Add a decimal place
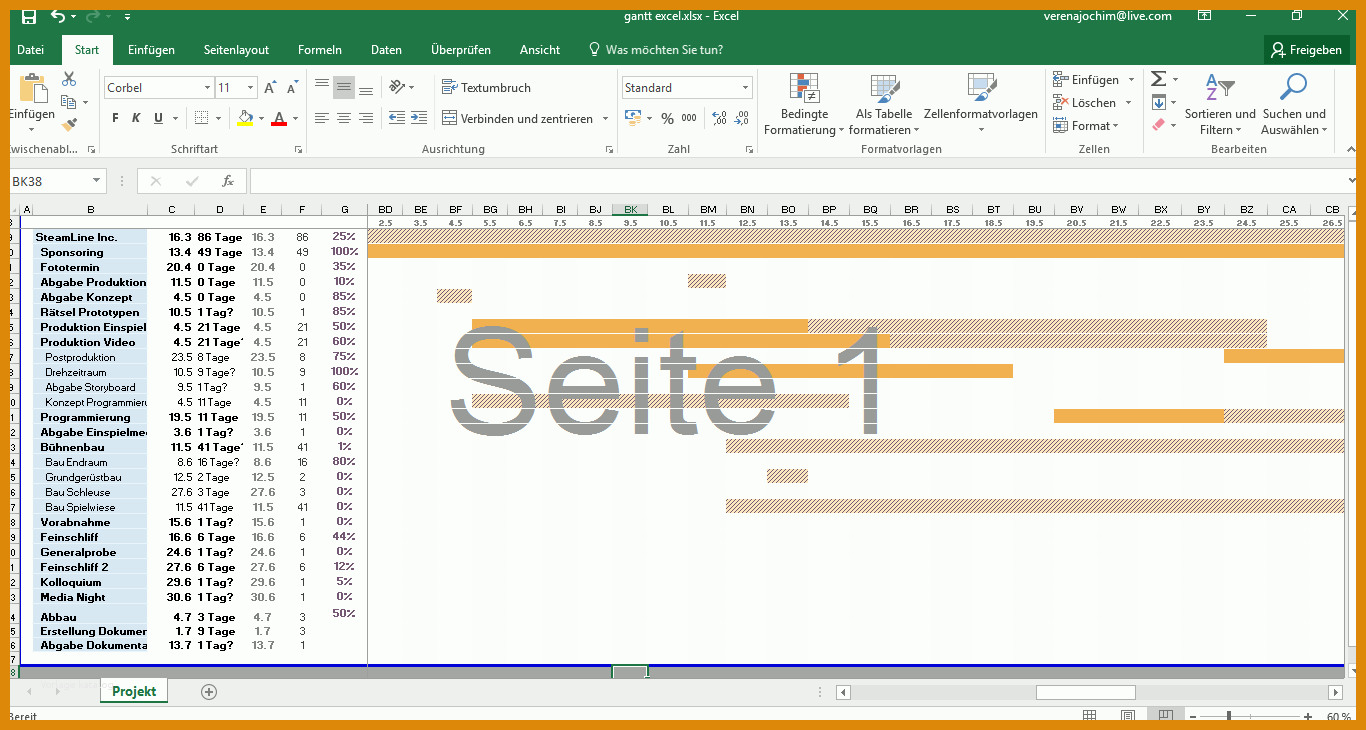This screenshot has width=1366, height=730. (719, 118)
